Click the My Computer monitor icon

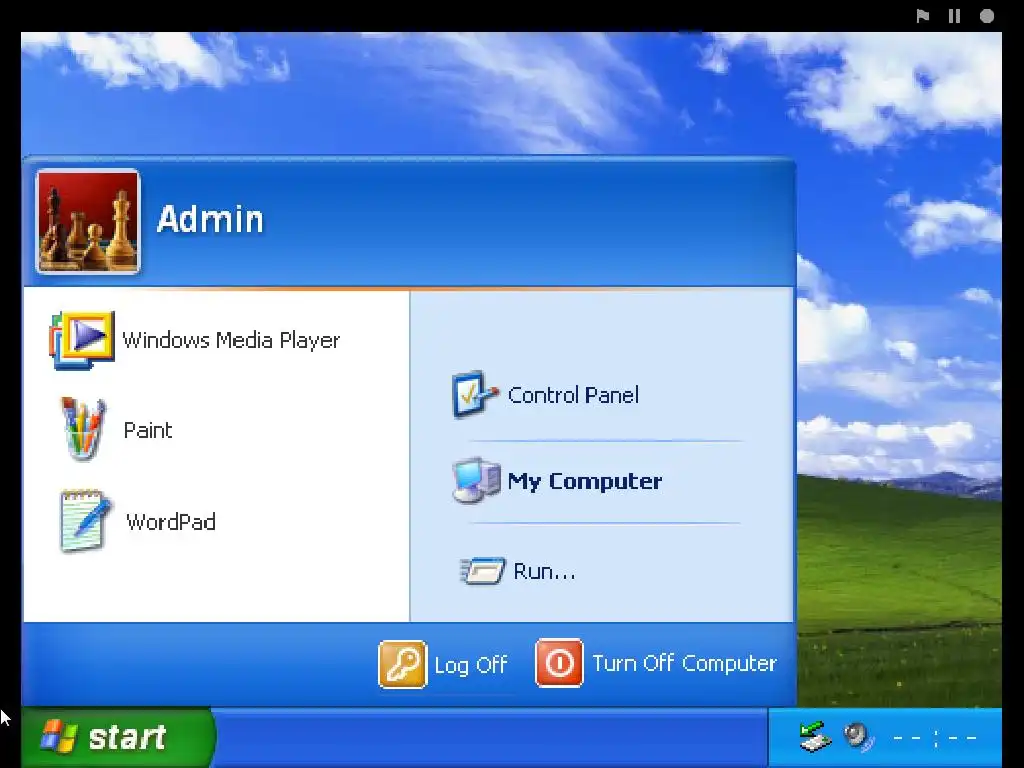click(x=476, y=481)
